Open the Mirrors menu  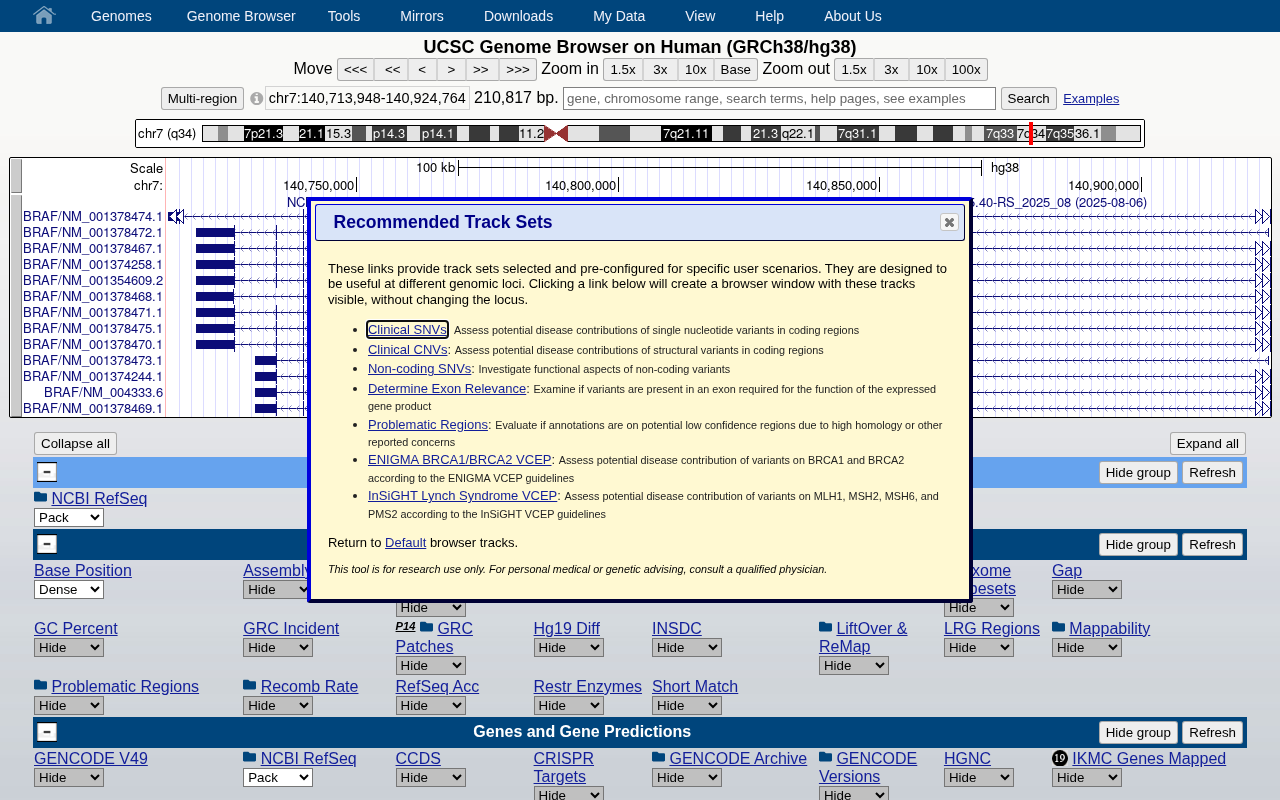click(x=422, y=16)
